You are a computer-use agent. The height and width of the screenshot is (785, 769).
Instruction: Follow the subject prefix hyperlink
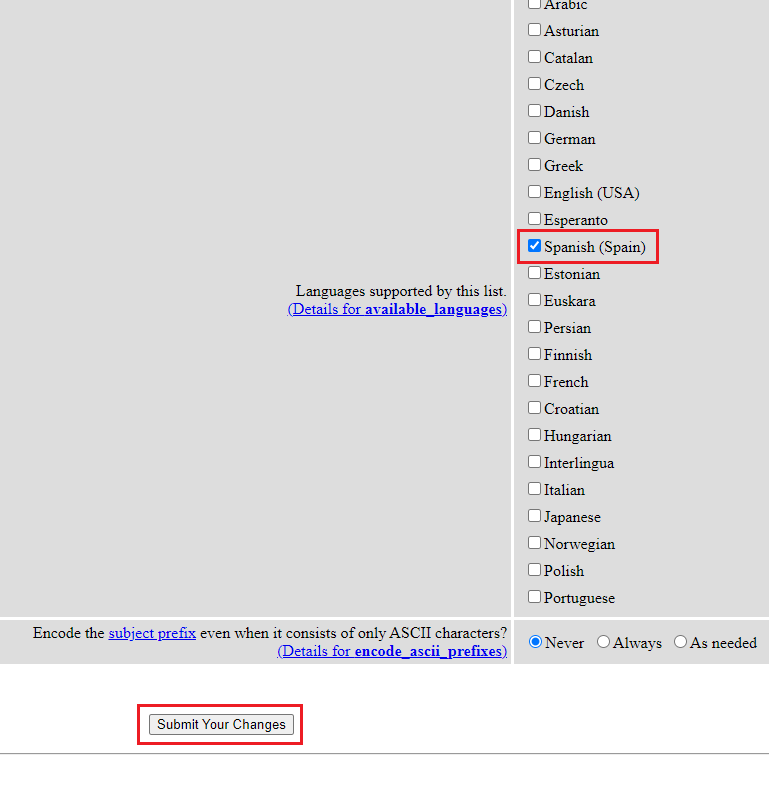point(152,633)
